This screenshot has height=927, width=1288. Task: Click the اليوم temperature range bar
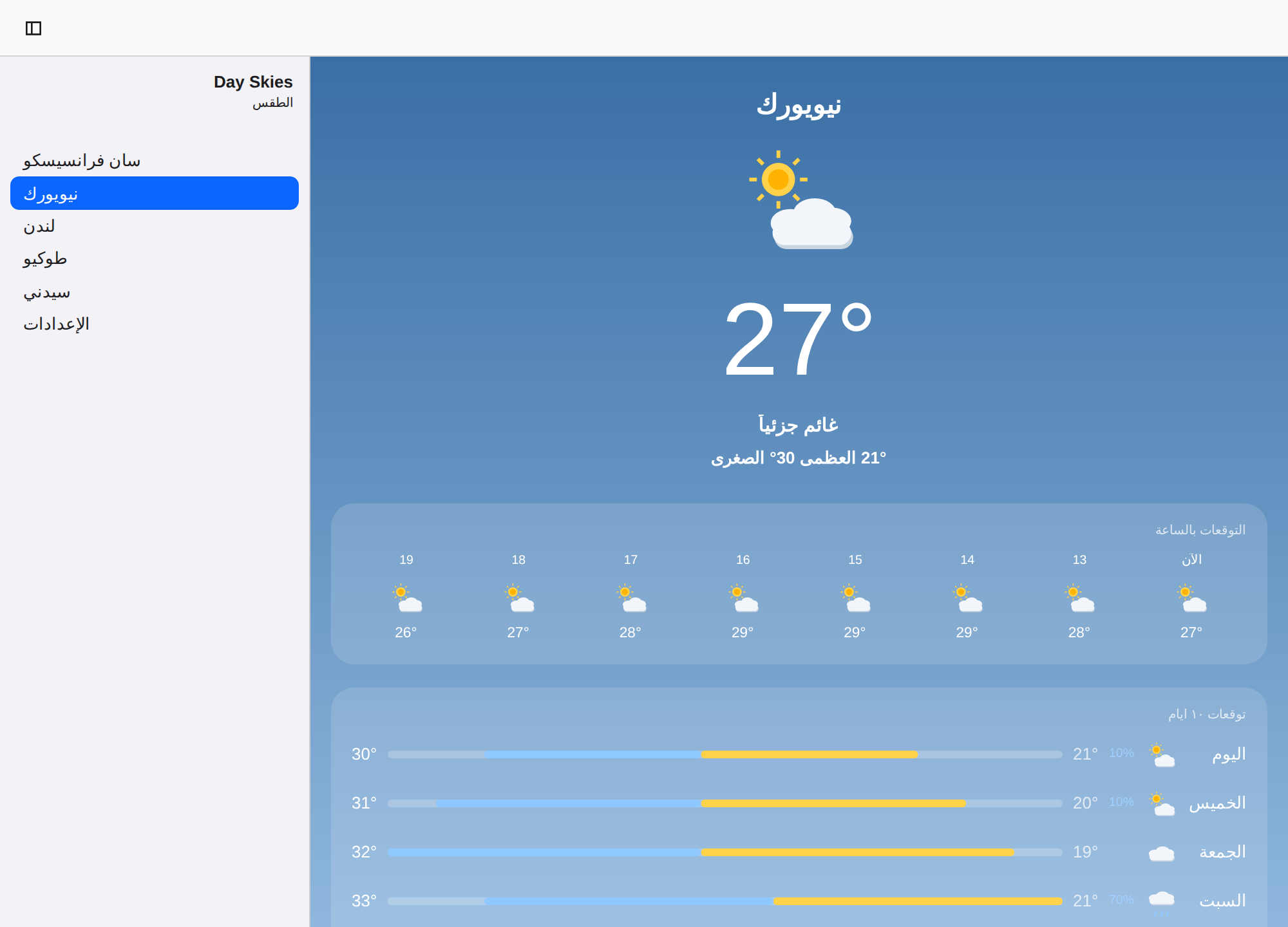(x=725, y=754)
